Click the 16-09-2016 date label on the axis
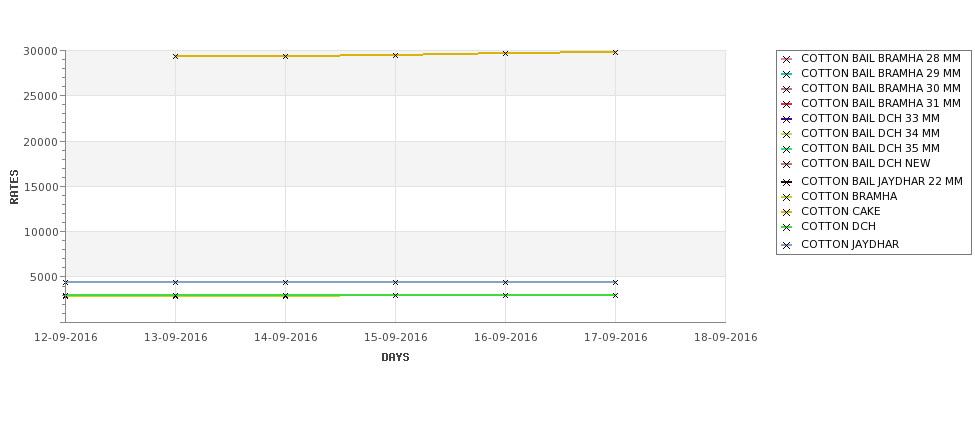Image resolution: width=975 pixels, height=429 pixels. (505, 338)
